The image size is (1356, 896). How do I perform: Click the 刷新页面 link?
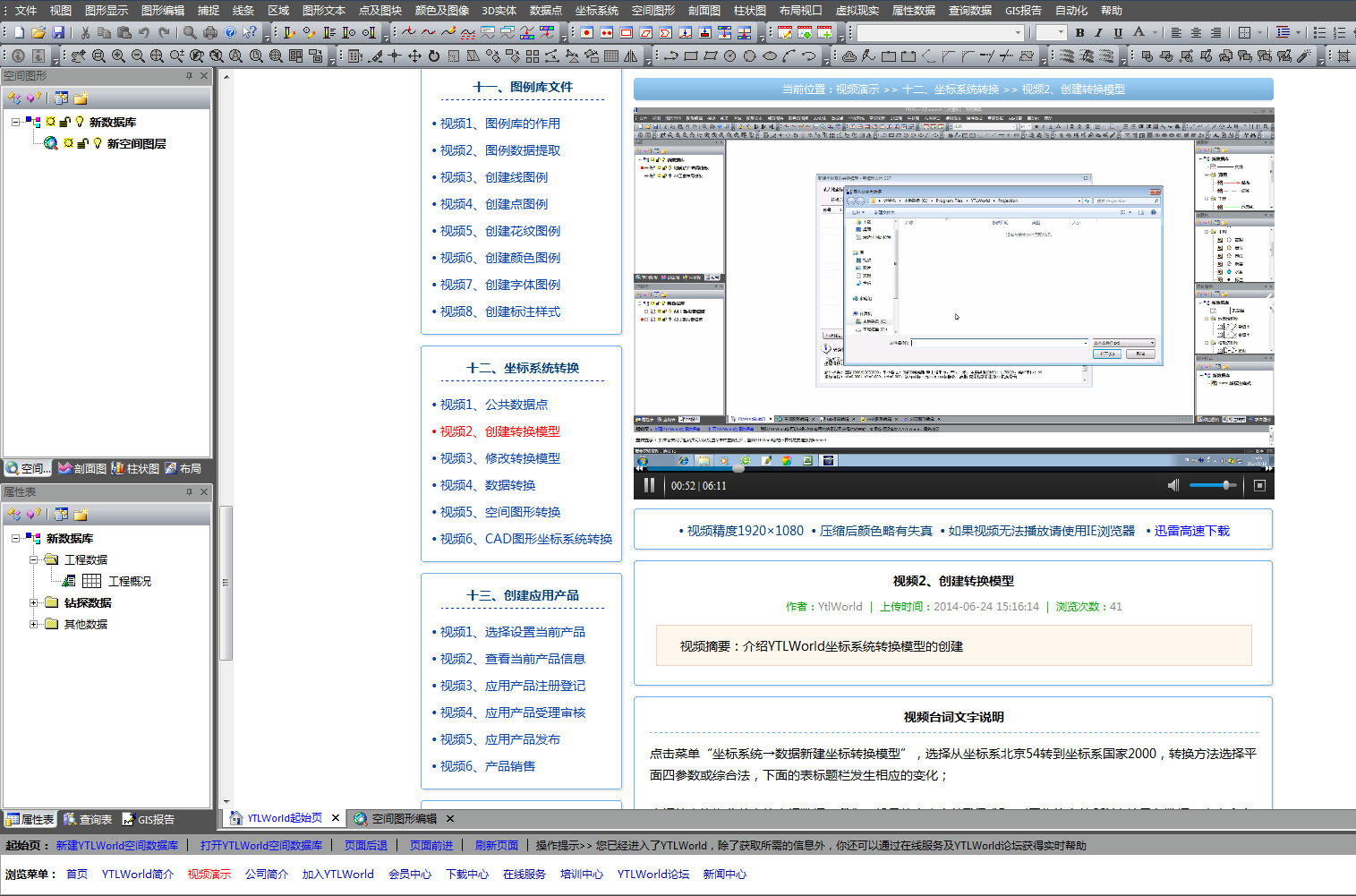497,845
